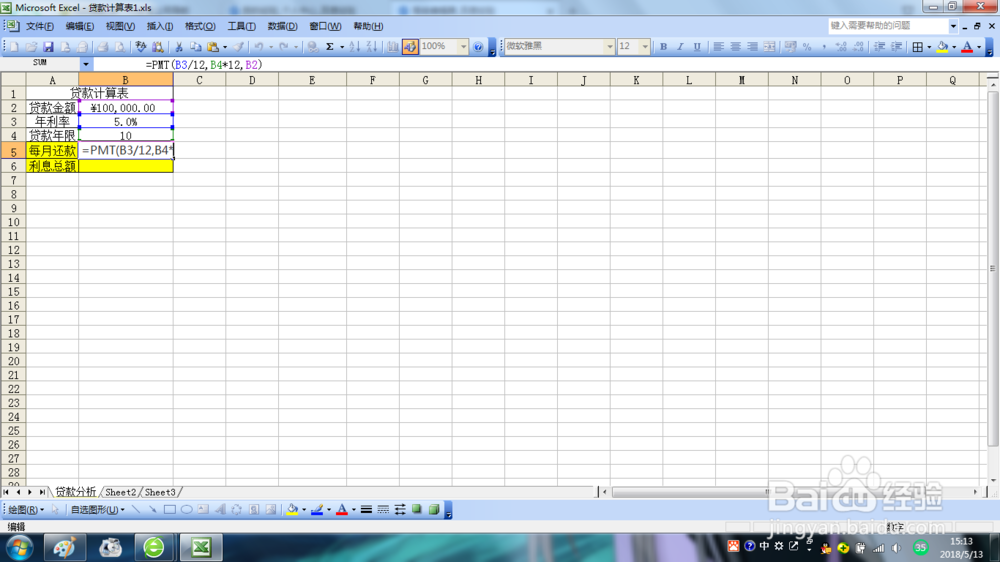
Task: Click the Paste clipboard icon
Action: pyautogui.click(x=213, y=47)
